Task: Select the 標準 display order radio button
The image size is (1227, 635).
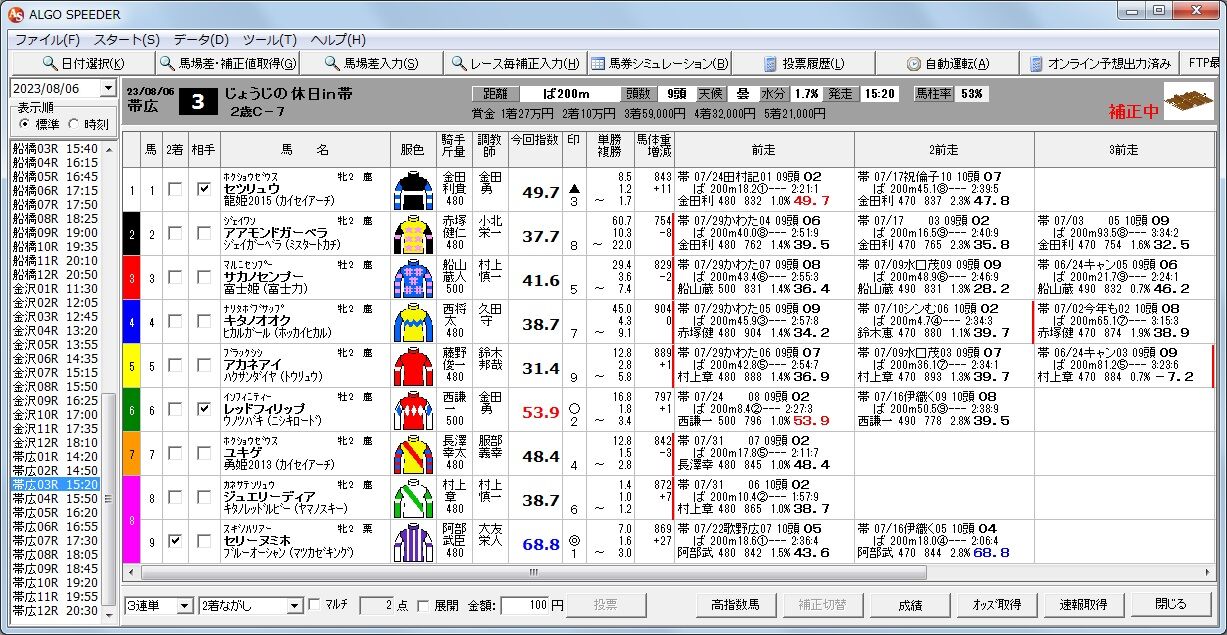Action: tap(25, 124)
